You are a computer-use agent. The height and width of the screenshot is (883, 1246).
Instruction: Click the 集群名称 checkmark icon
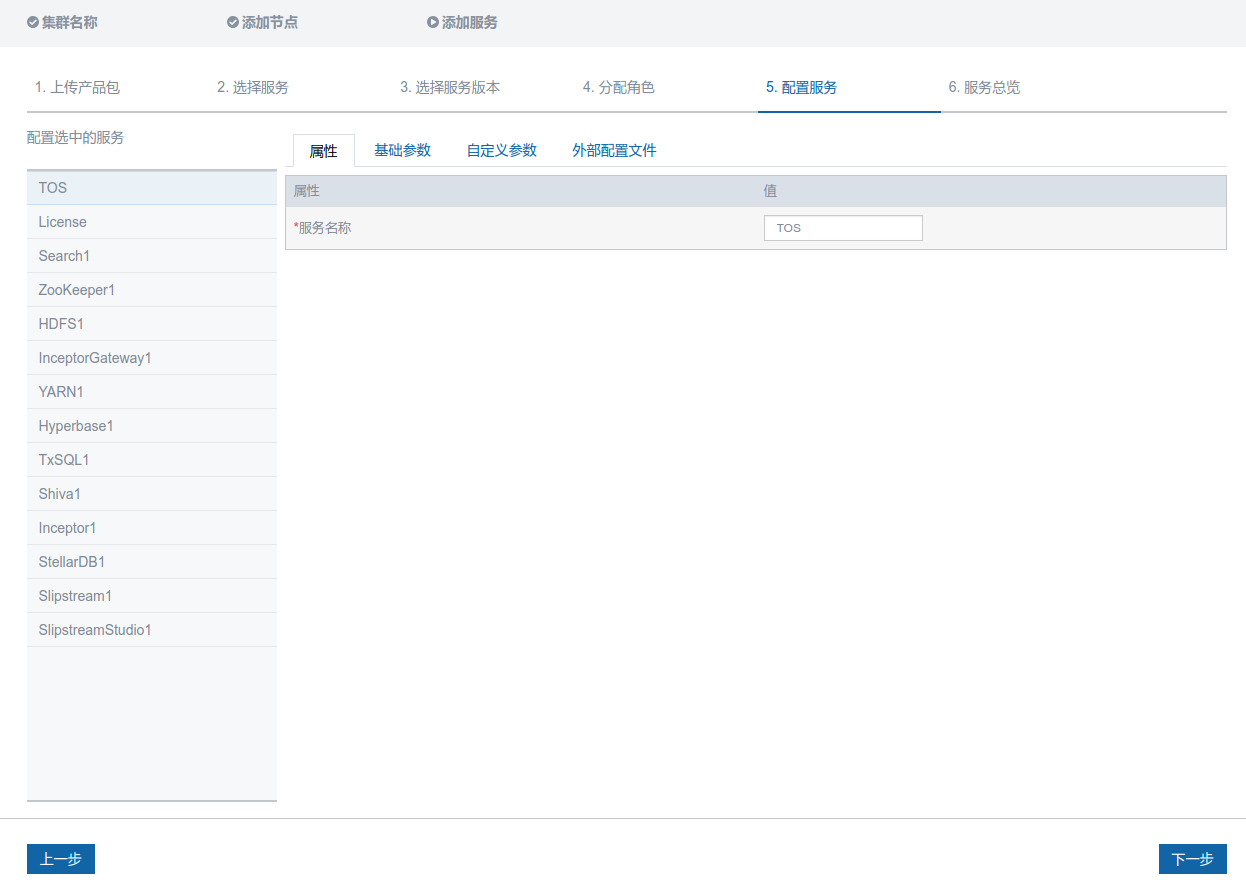33,22
